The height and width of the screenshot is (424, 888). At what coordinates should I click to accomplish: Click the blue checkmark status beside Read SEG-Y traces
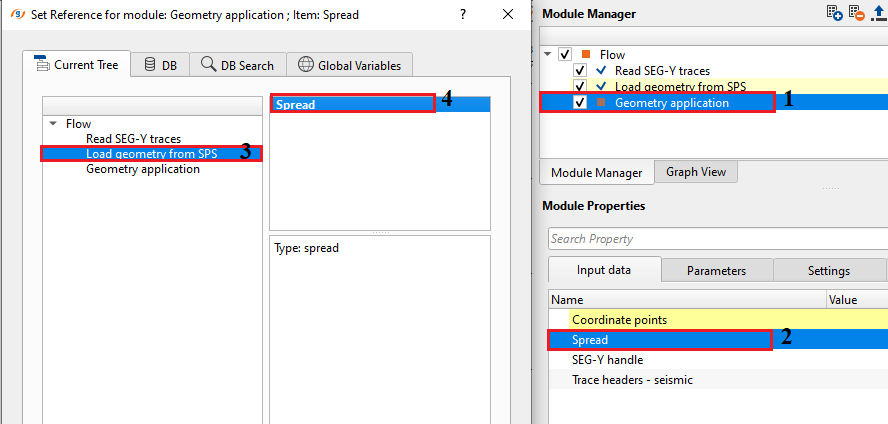pyautogui.click(x=601, y=71)
